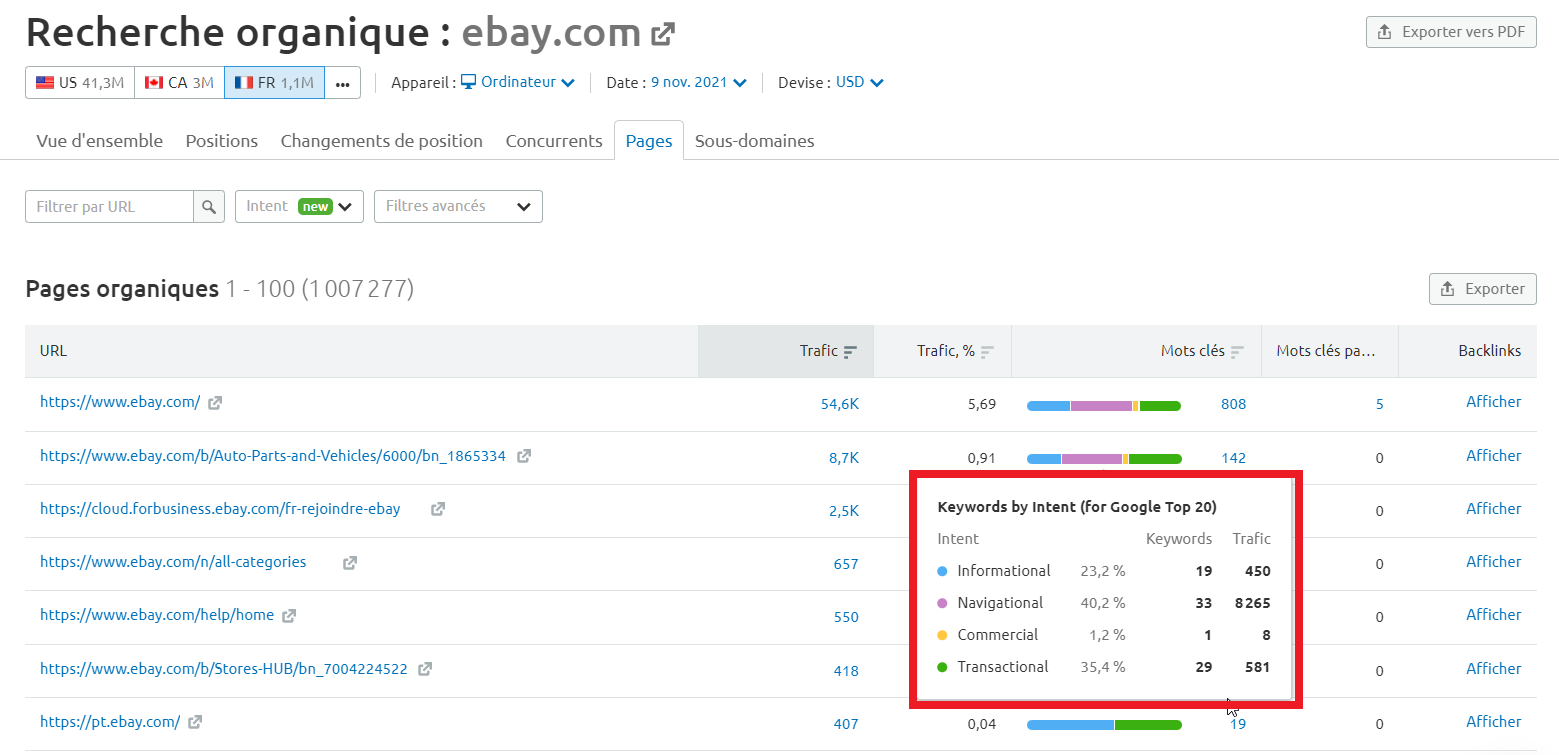This screenshot has width=1559, height=755.
Task: Click Afficher backlinks for the ebay.com homepage row
Action: (1493, 401)
